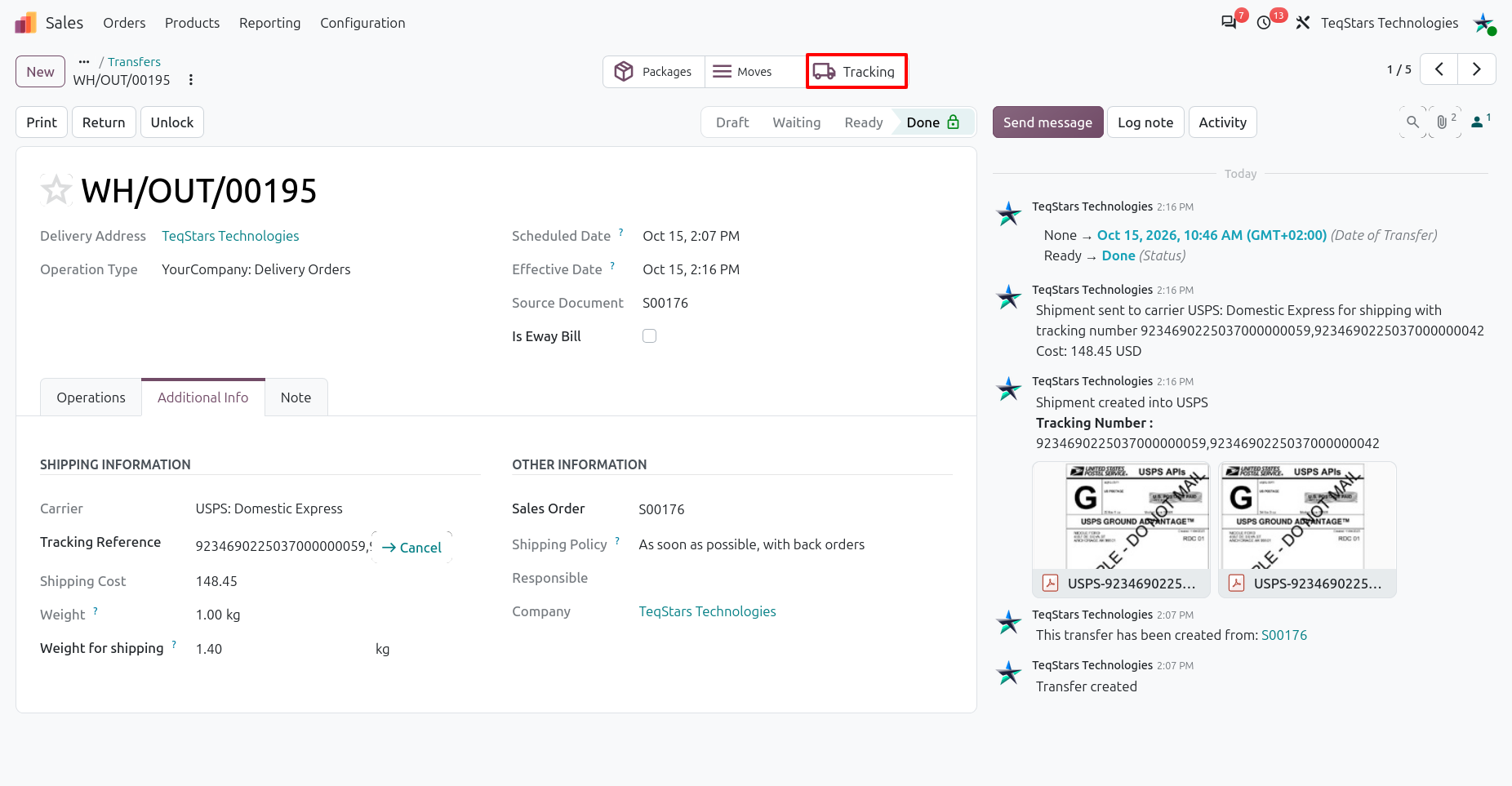Screen dimensions: 1512x786
Task: Open the Transfers breadcrumb link
Action: pyautogui.click(x=134, y=62)
